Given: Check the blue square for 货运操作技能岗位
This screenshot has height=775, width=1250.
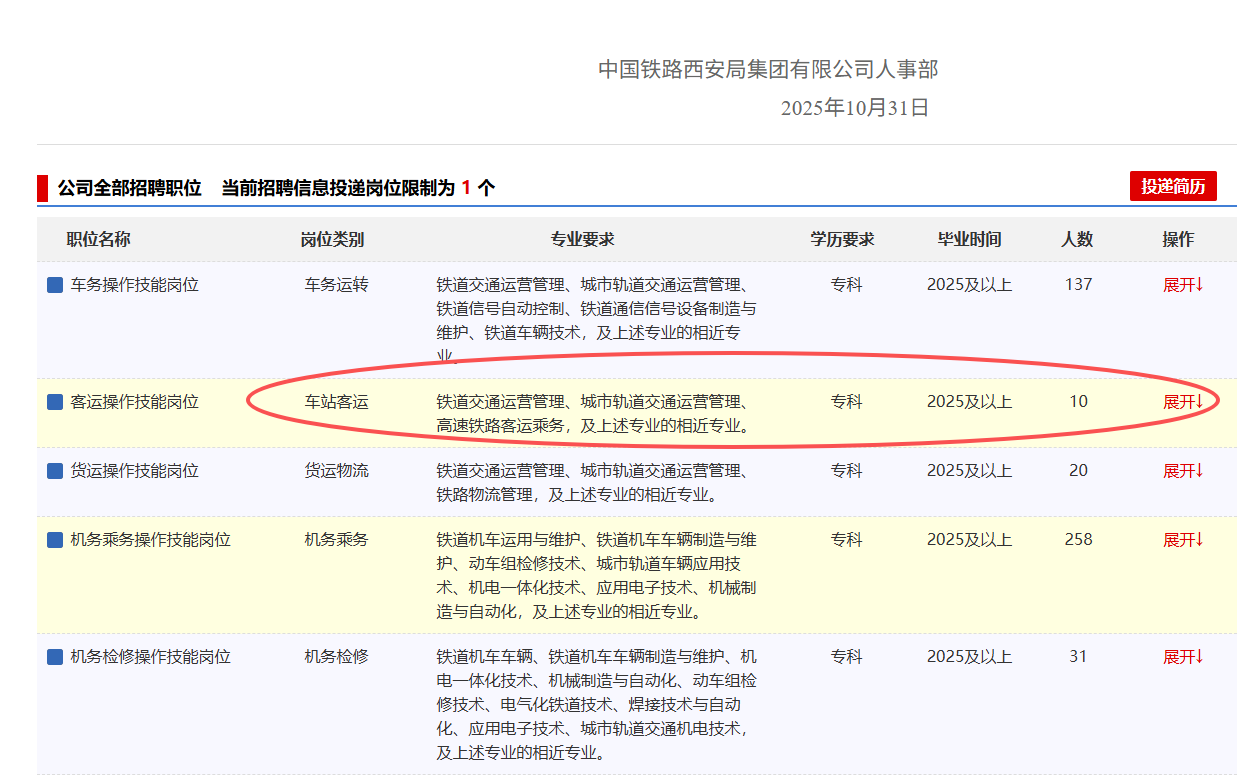Looking at the screenshot, I should point(56,471).
